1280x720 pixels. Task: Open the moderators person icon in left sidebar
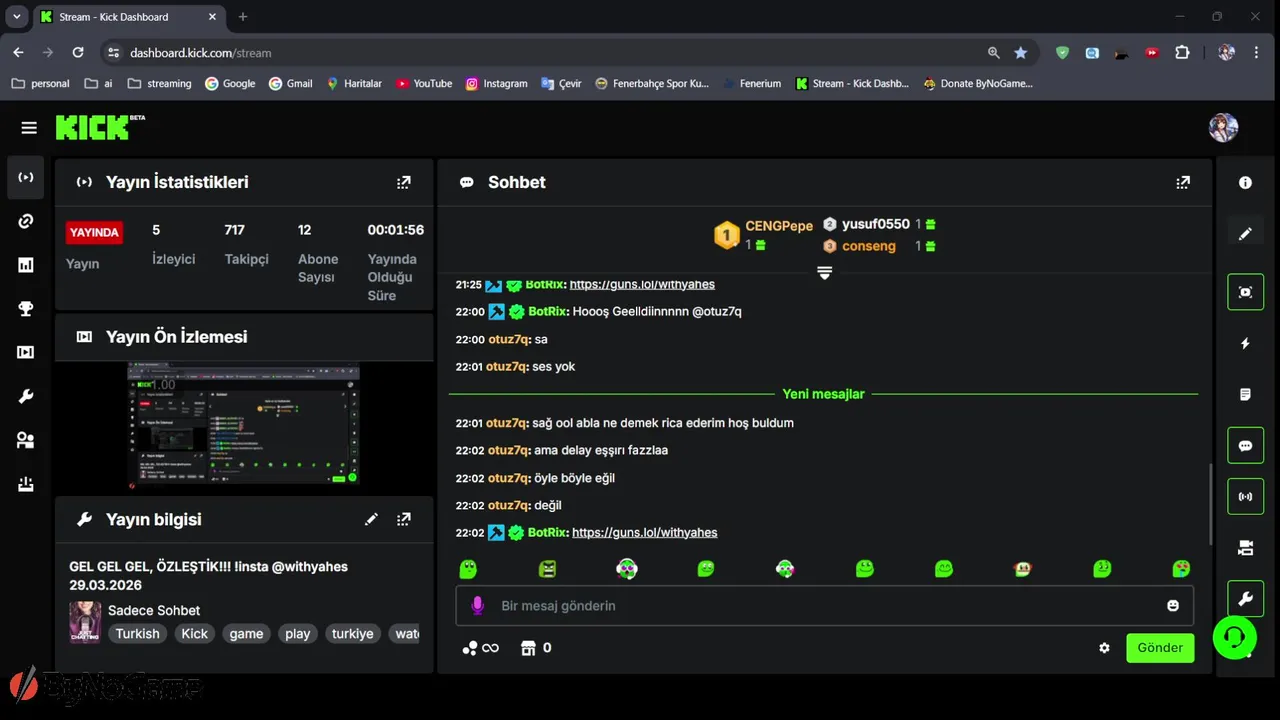tap(26, 440)
